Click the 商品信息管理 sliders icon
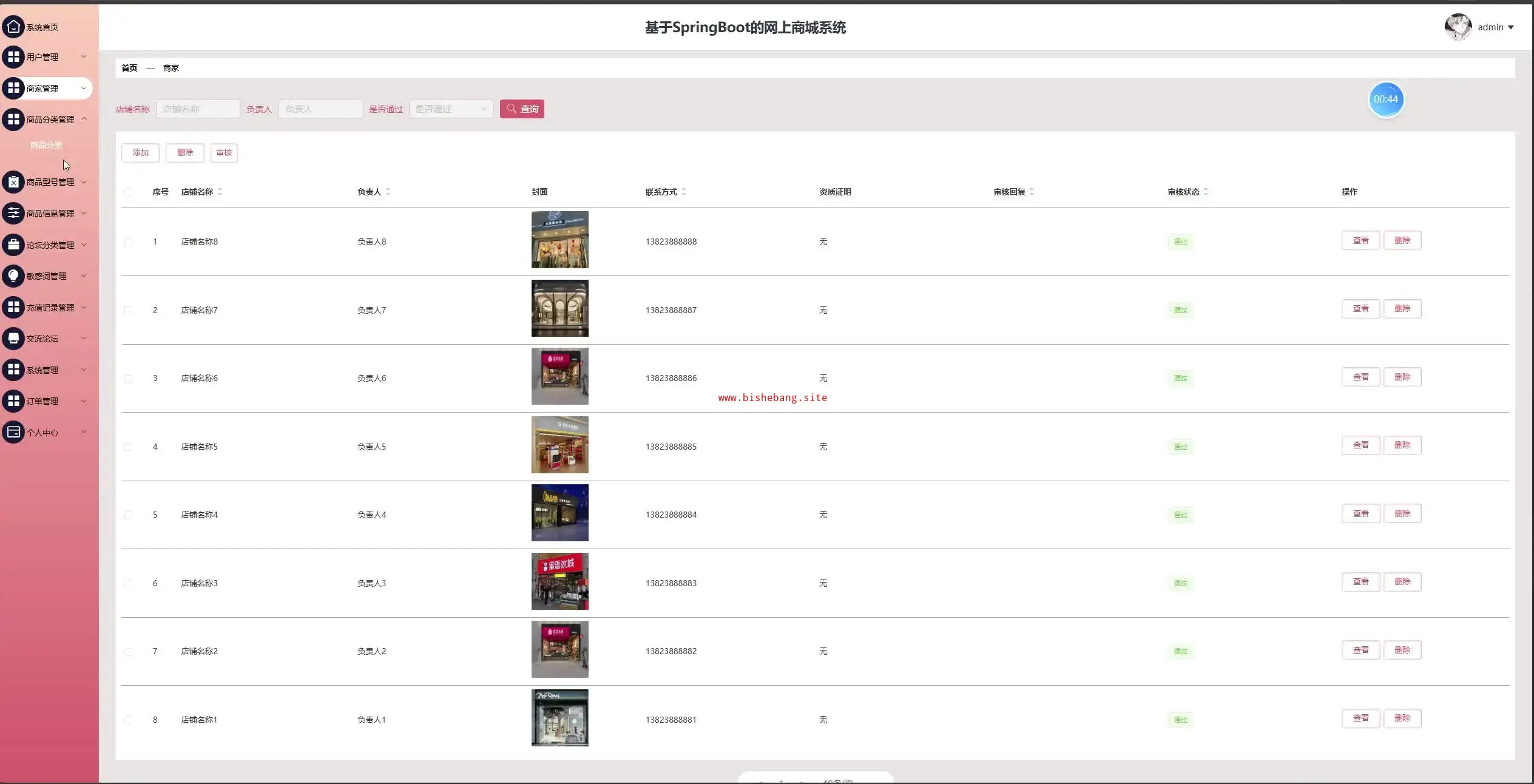This screenshot has height=784, width=1534. click(13, 214)
